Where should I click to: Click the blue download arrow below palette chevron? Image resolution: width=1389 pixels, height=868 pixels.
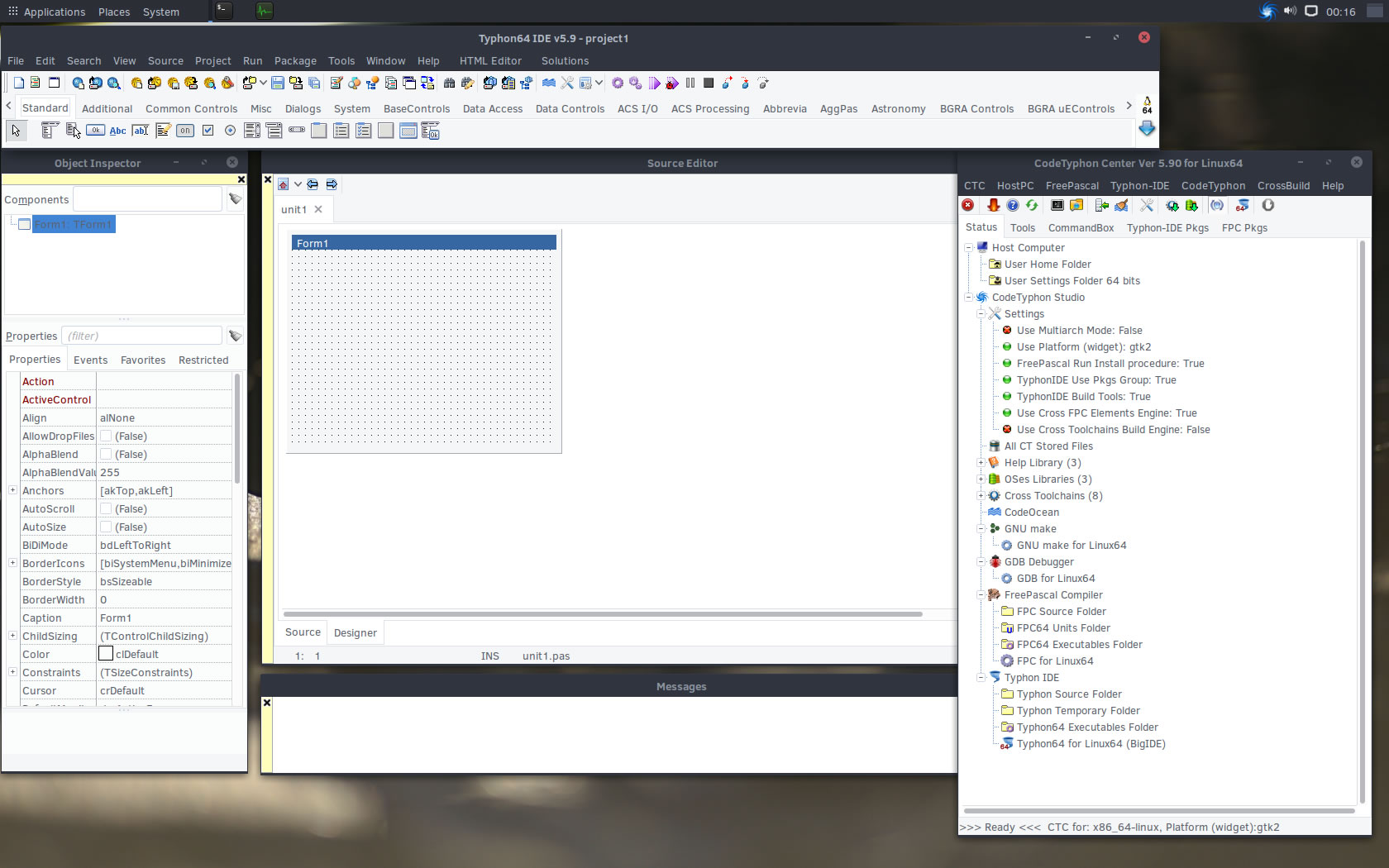1147,128
